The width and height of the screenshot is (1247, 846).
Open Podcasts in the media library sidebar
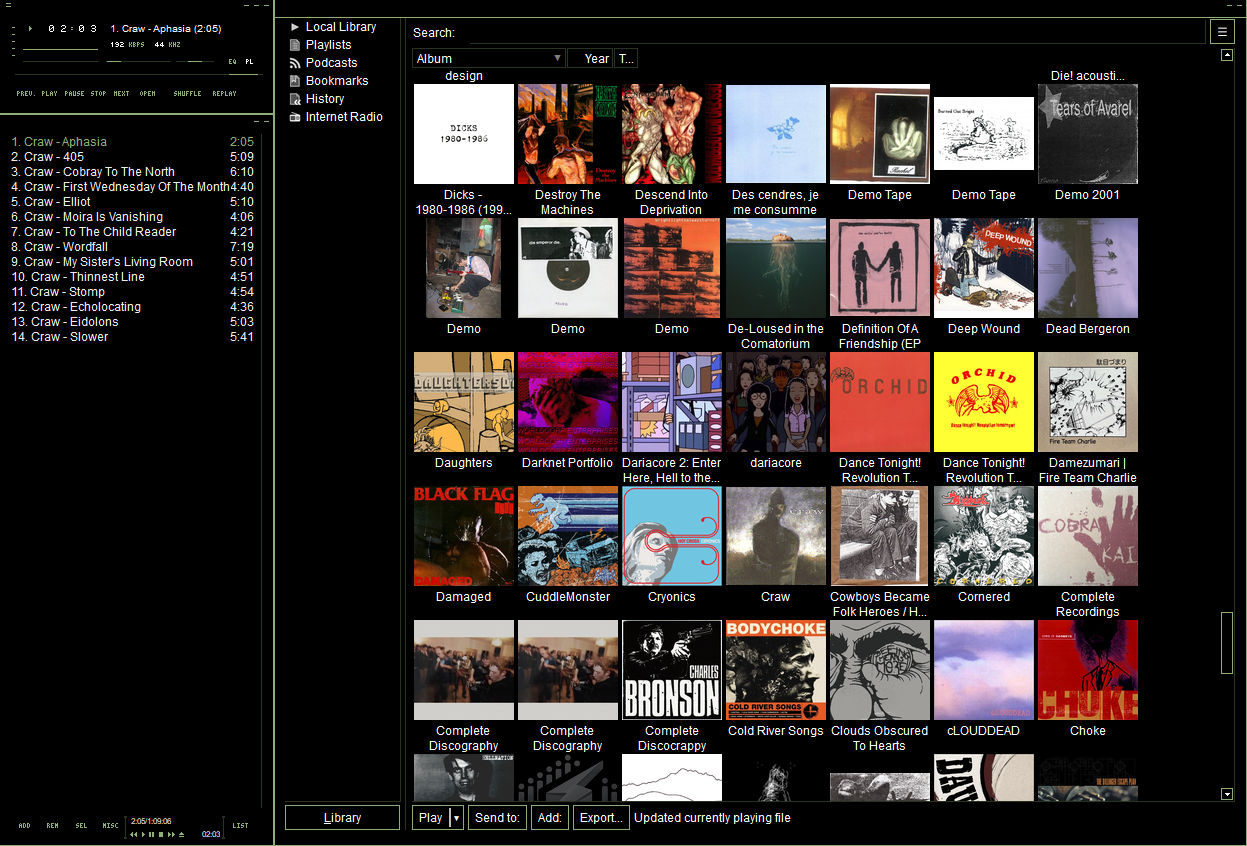tap(331, 63)
